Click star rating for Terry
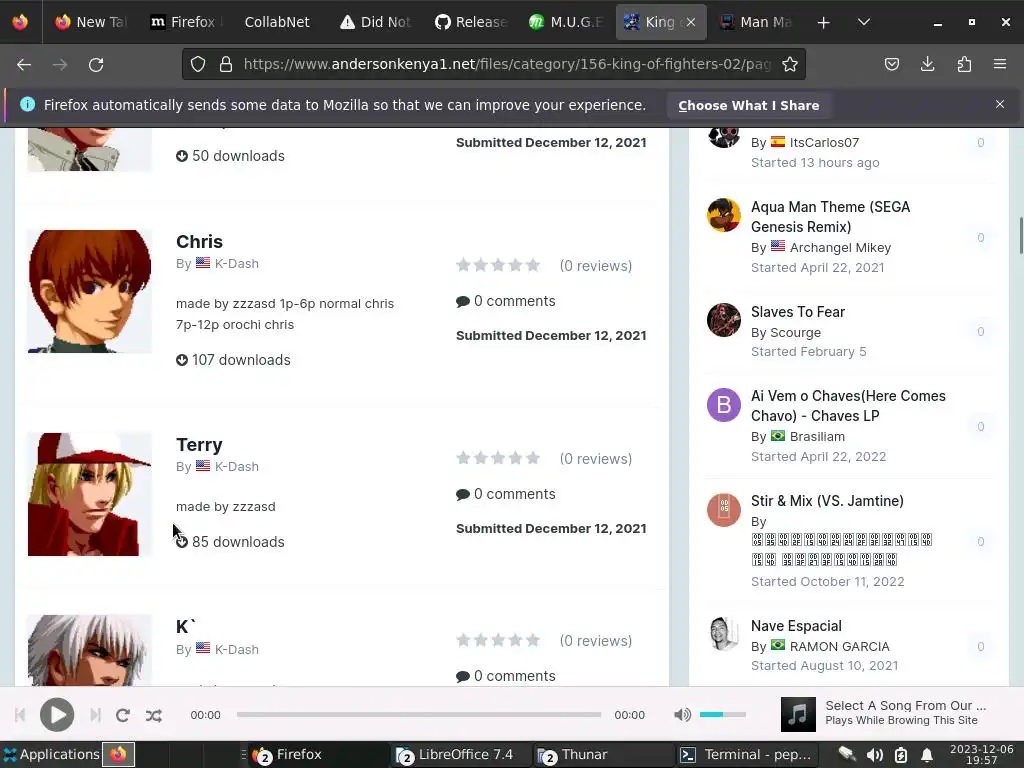Viewport: 1024px width, 768px height. point(498,458)
